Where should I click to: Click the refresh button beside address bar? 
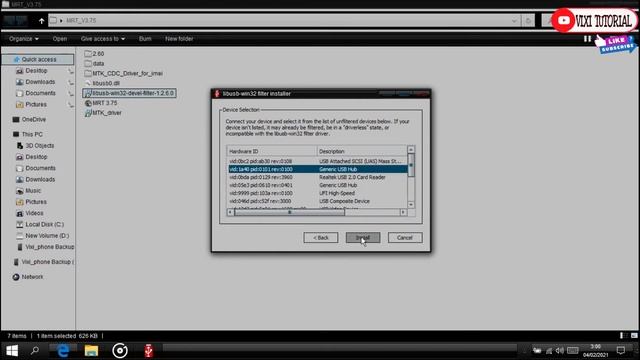(x=528, y=20)
